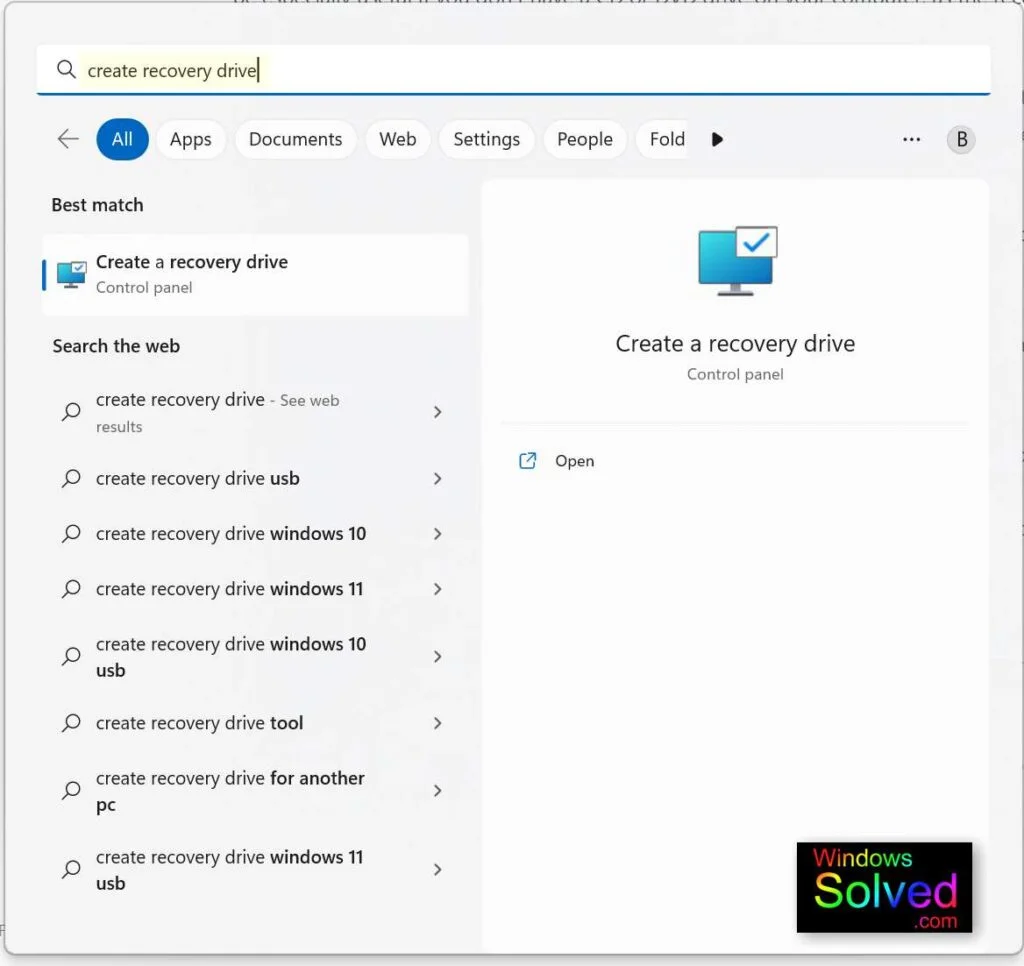Screen dimensions: 1024x966
Task: Open the B account profile button
Action: (x=961, y=139)
